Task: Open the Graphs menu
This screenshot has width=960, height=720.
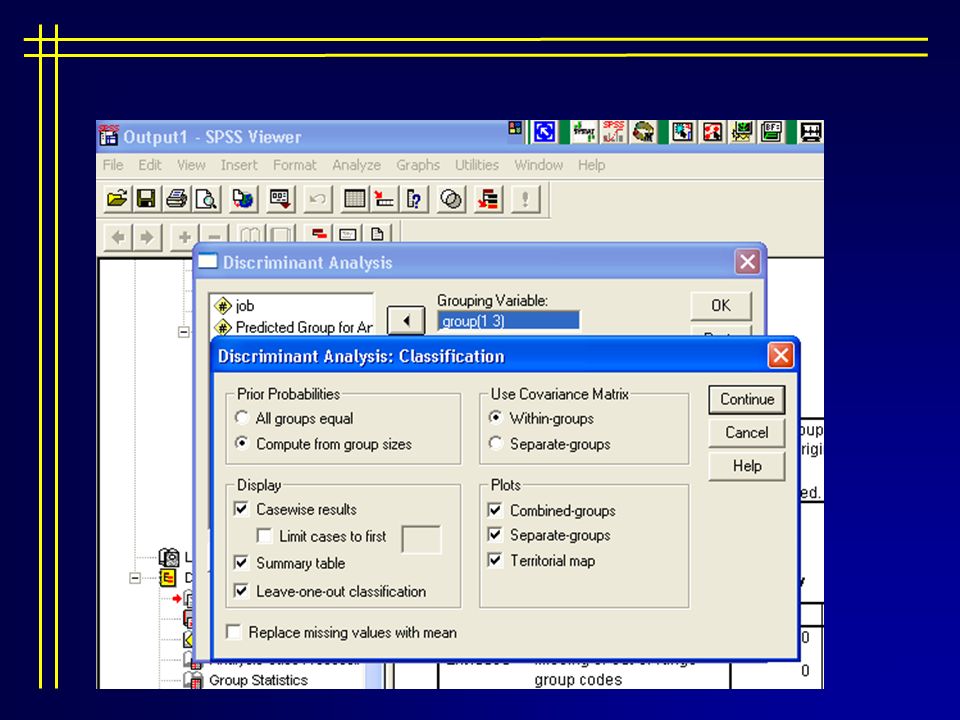Action: [418, 165]
